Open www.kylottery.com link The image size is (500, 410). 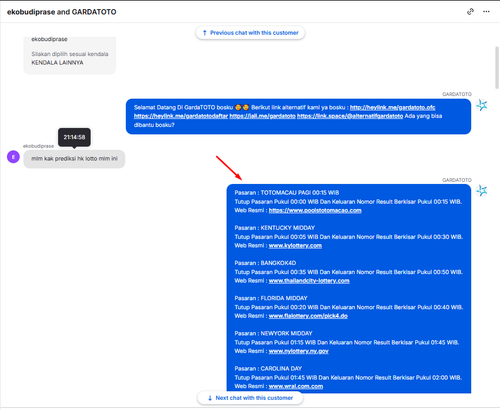pyautogui.click(x=295, y=246)
